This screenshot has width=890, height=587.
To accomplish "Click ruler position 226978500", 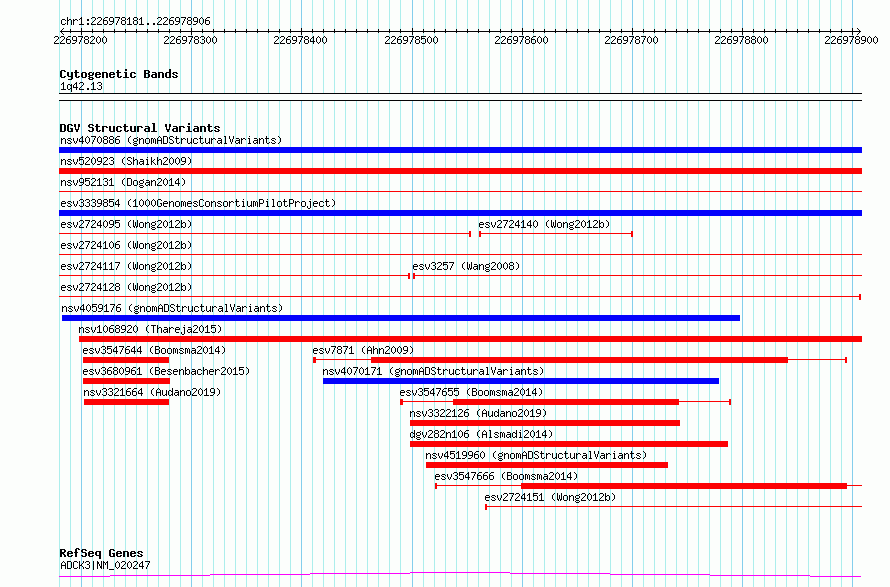I will pyautogui.click(x=412, y=40).
